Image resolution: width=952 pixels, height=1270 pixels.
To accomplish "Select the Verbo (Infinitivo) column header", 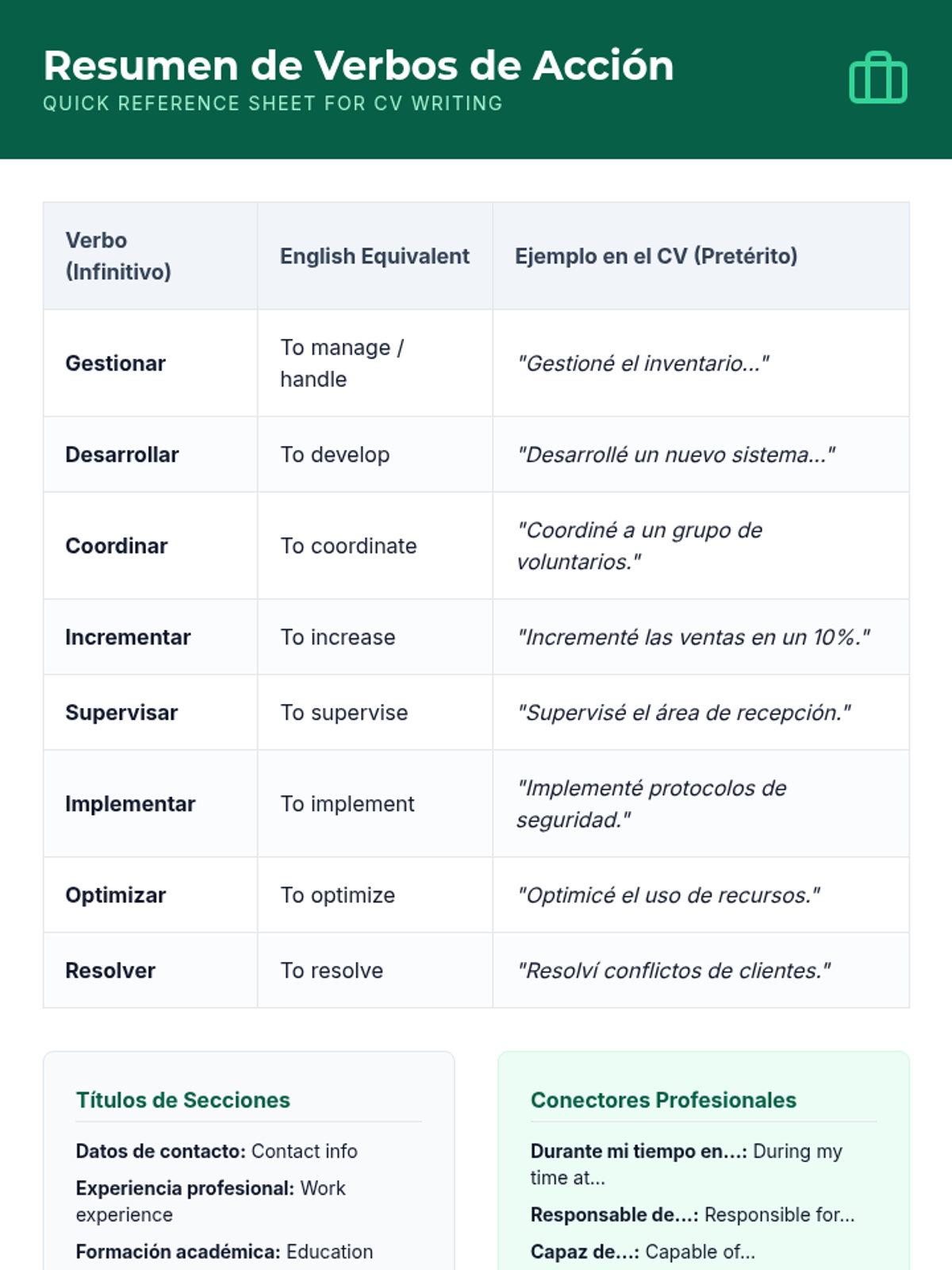I will (x=118, y=256).
